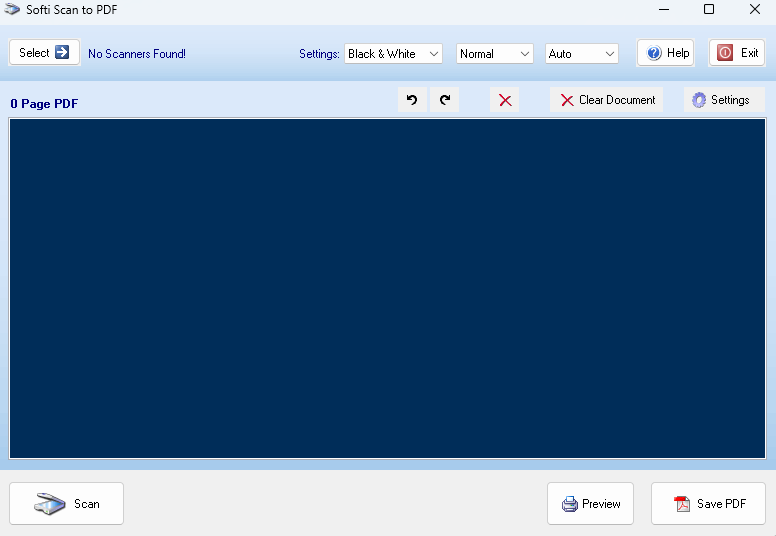
Task: Minimize the Softi Scan to PDF window
Action: point(663,10)
